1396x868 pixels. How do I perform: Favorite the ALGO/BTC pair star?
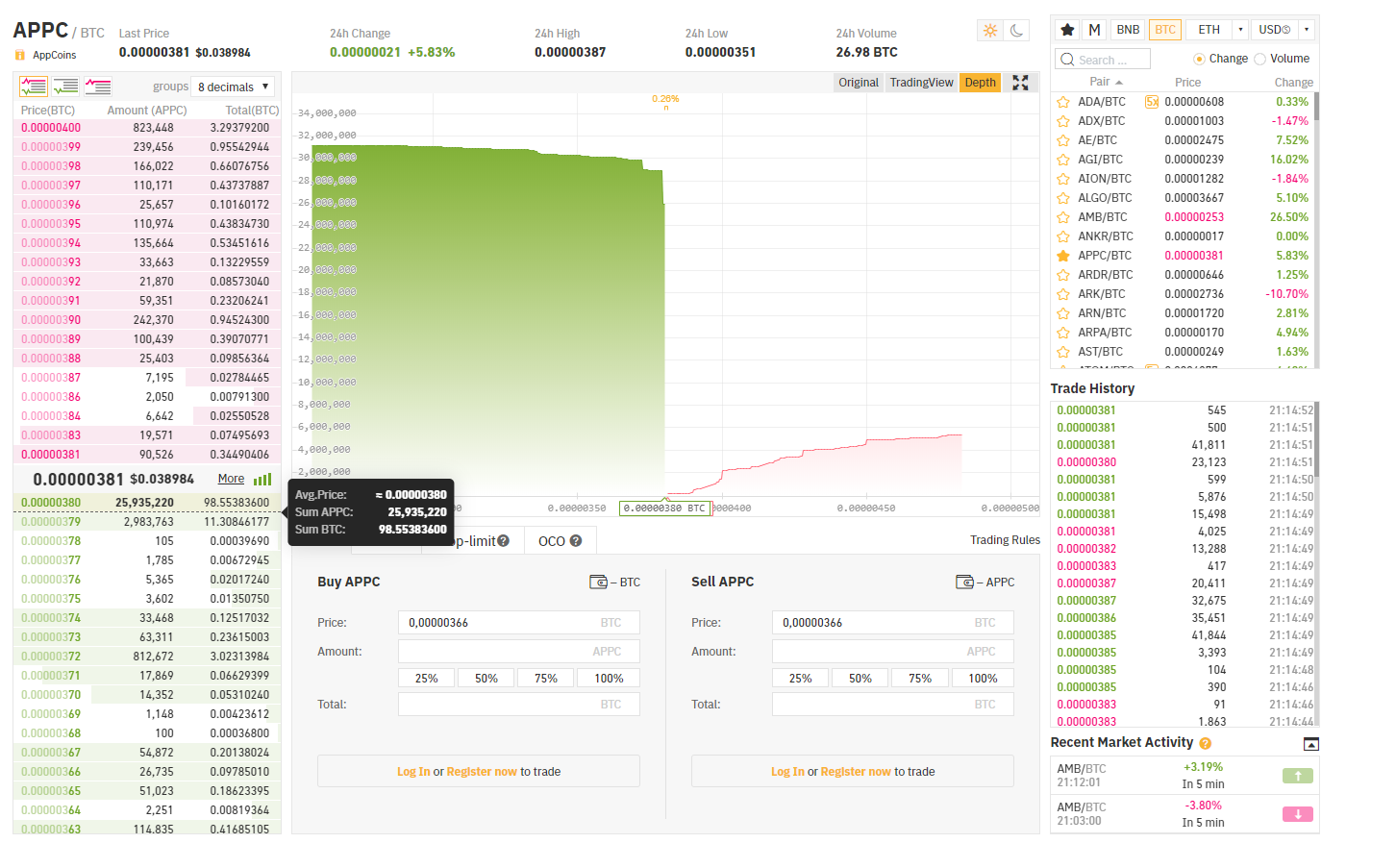coord(1063,198)
